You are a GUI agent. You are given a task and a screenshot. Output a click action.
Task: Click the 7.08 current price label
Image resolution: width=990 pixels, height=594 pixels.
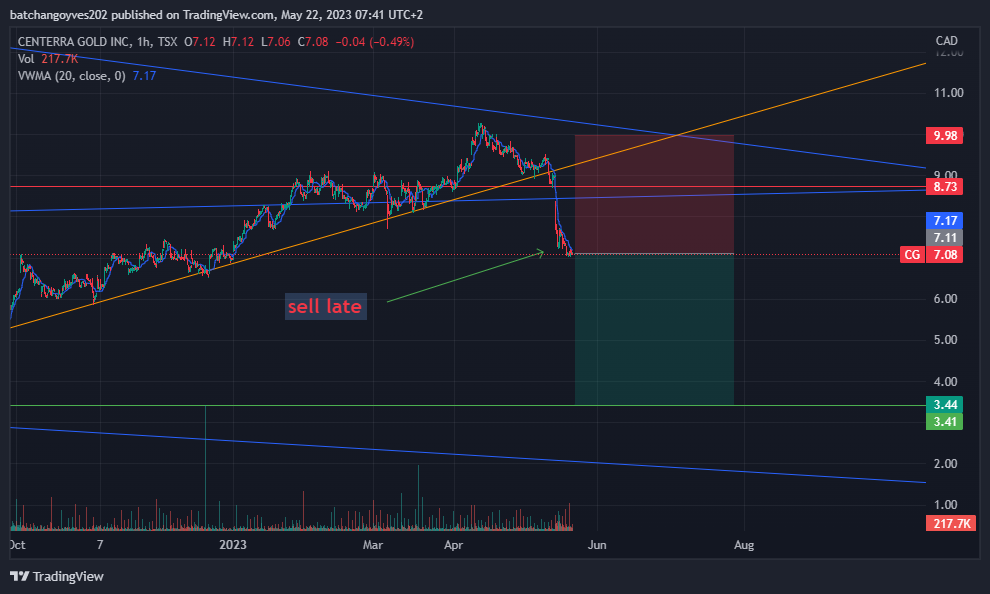coord(945,254)
